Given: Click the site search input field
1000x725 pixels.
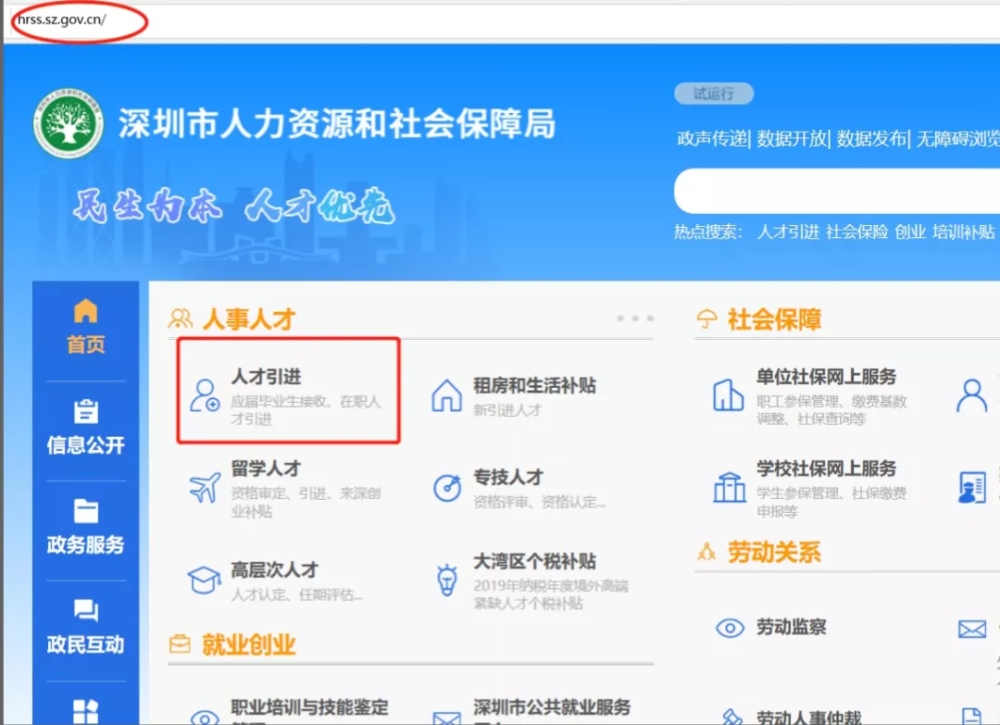Looking at the screenshot, I should [x=837, y=191].
